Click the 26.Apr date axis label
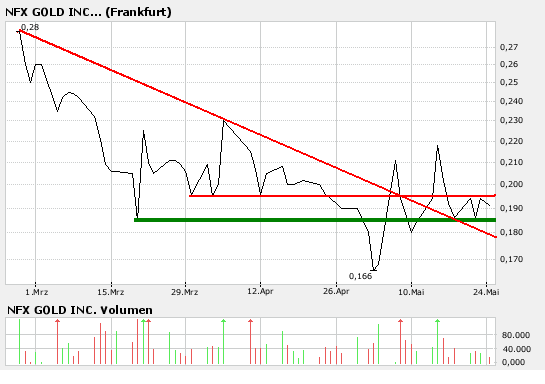This screenshot has height=384, width=545. (x=336, y=291)
